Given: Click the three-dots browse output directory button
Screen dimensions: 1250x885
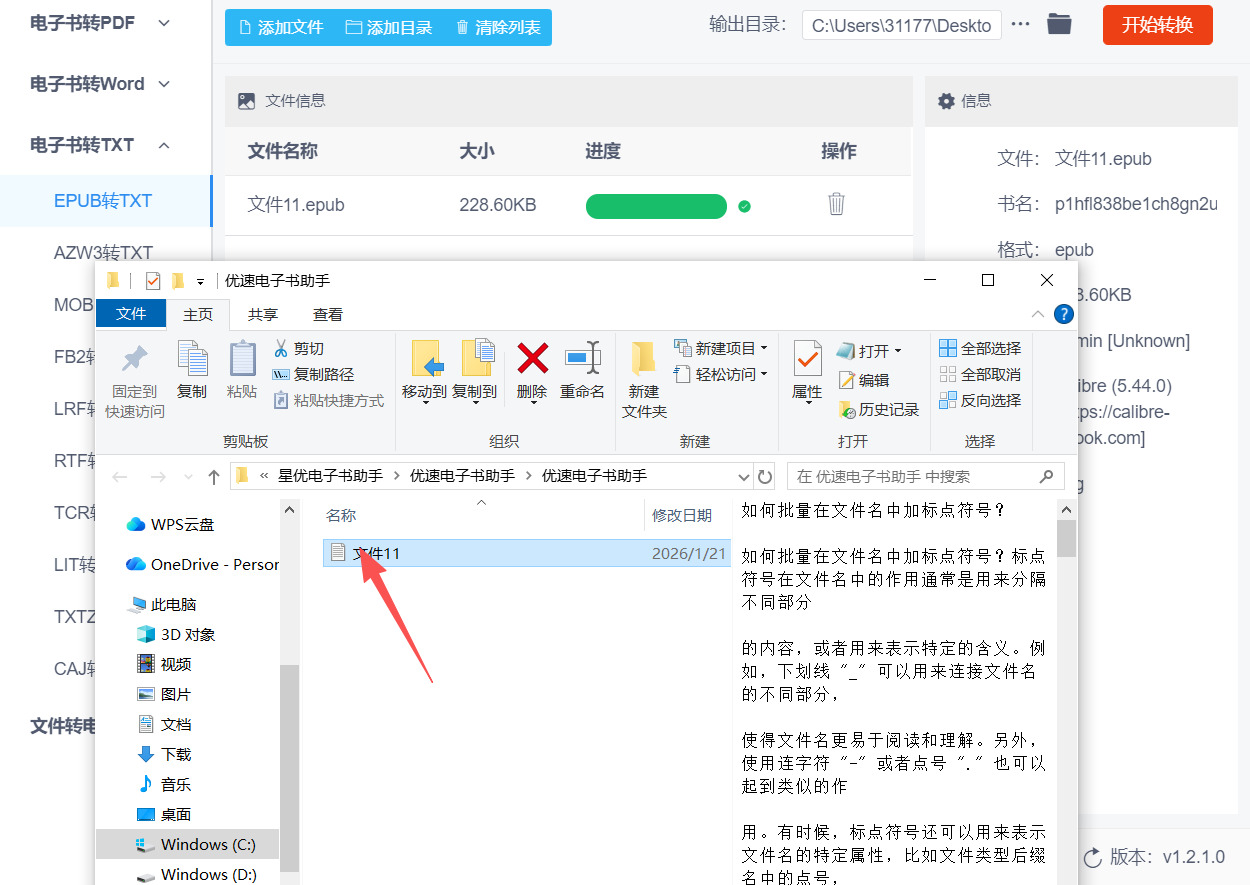Looking at the screenshot, I should pos(1020,24).
